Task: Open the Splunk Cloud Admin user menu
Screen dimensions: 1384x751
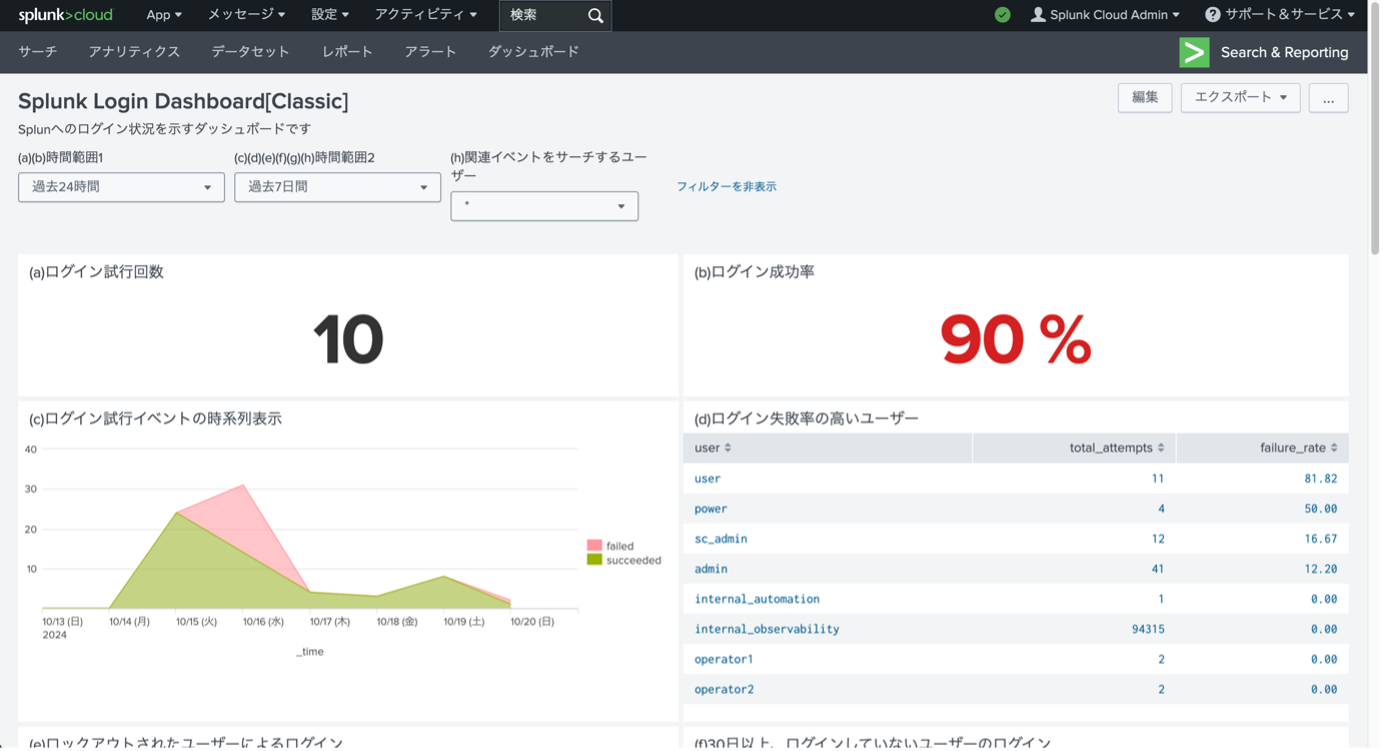Action: 1105,15
